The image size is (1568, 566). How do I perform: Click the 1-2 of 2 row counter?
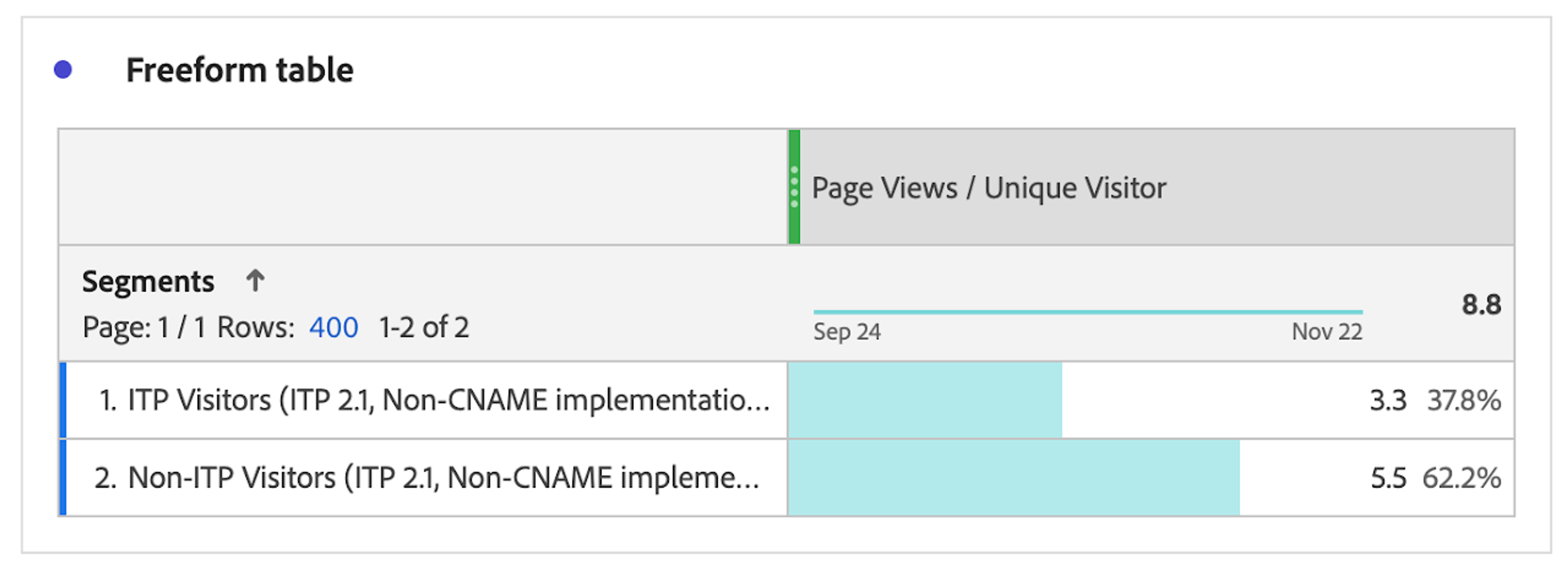(x=424, y=328)
